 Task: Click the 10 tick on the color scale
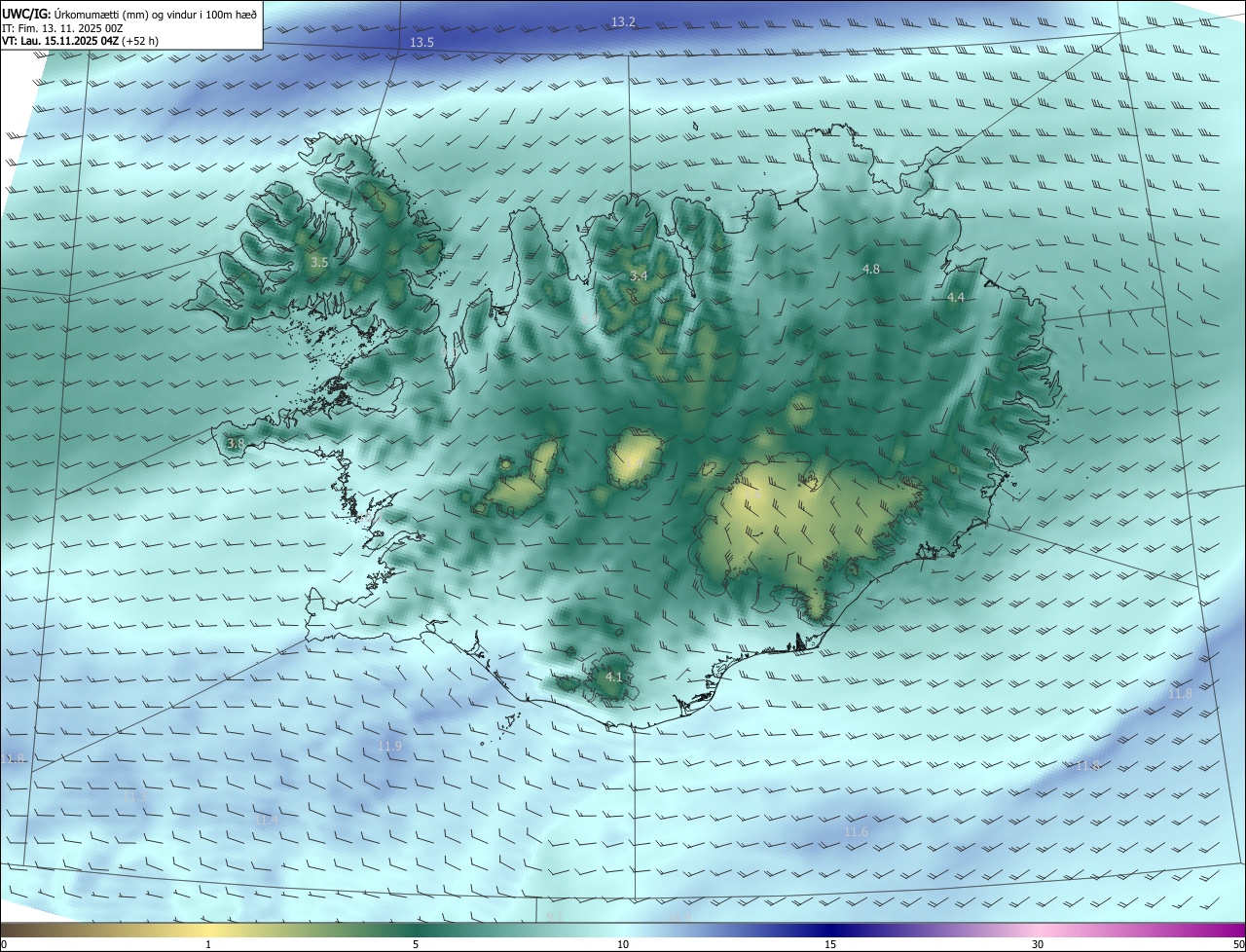(x=623, y=945)
